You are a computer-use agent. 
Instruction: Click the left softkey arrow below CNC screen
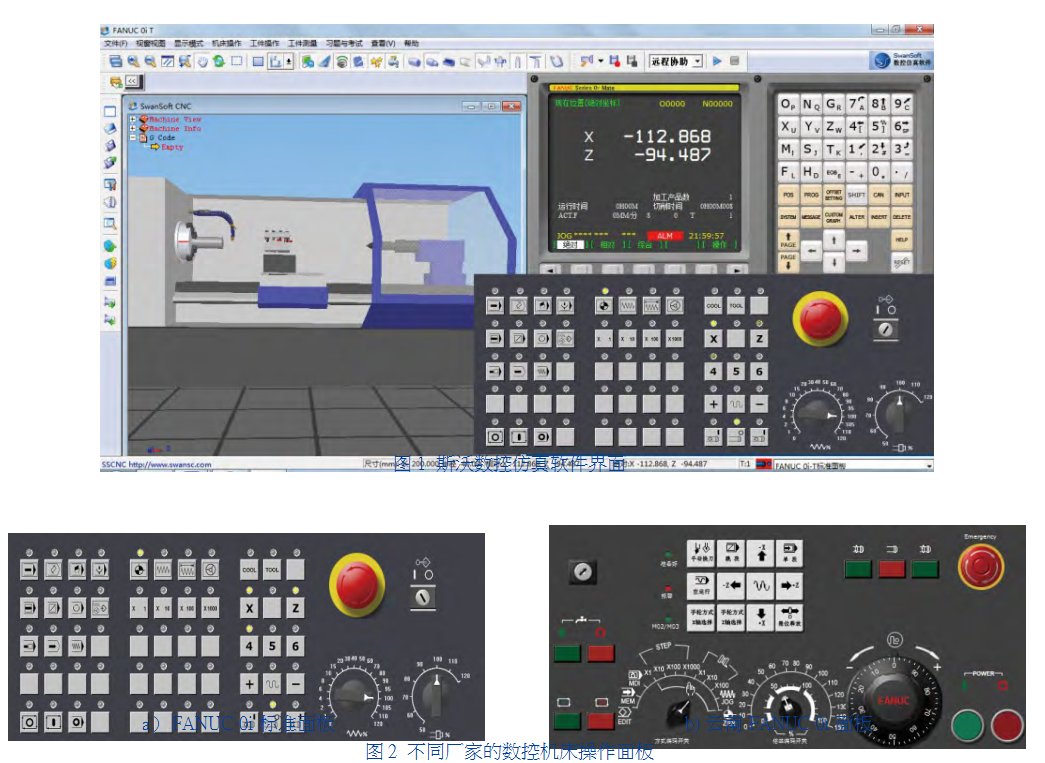pyautogui.click(x=550, y=270)
